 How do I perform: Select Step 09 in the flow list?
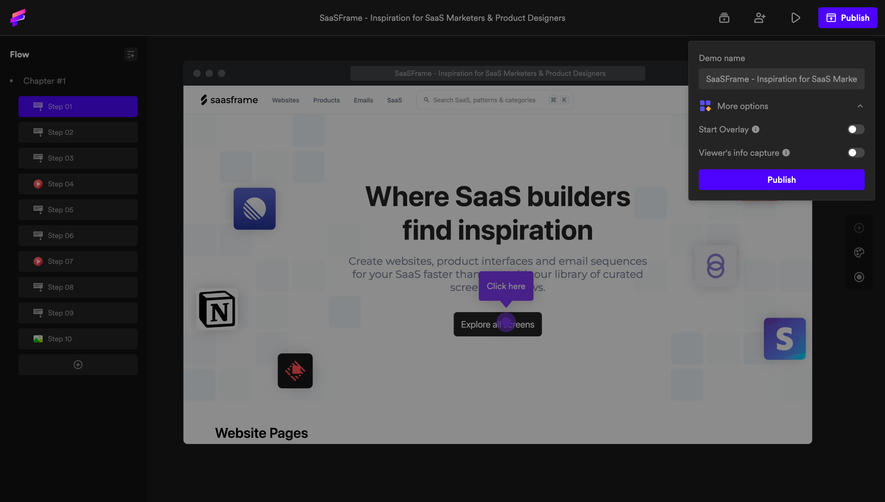78,313
